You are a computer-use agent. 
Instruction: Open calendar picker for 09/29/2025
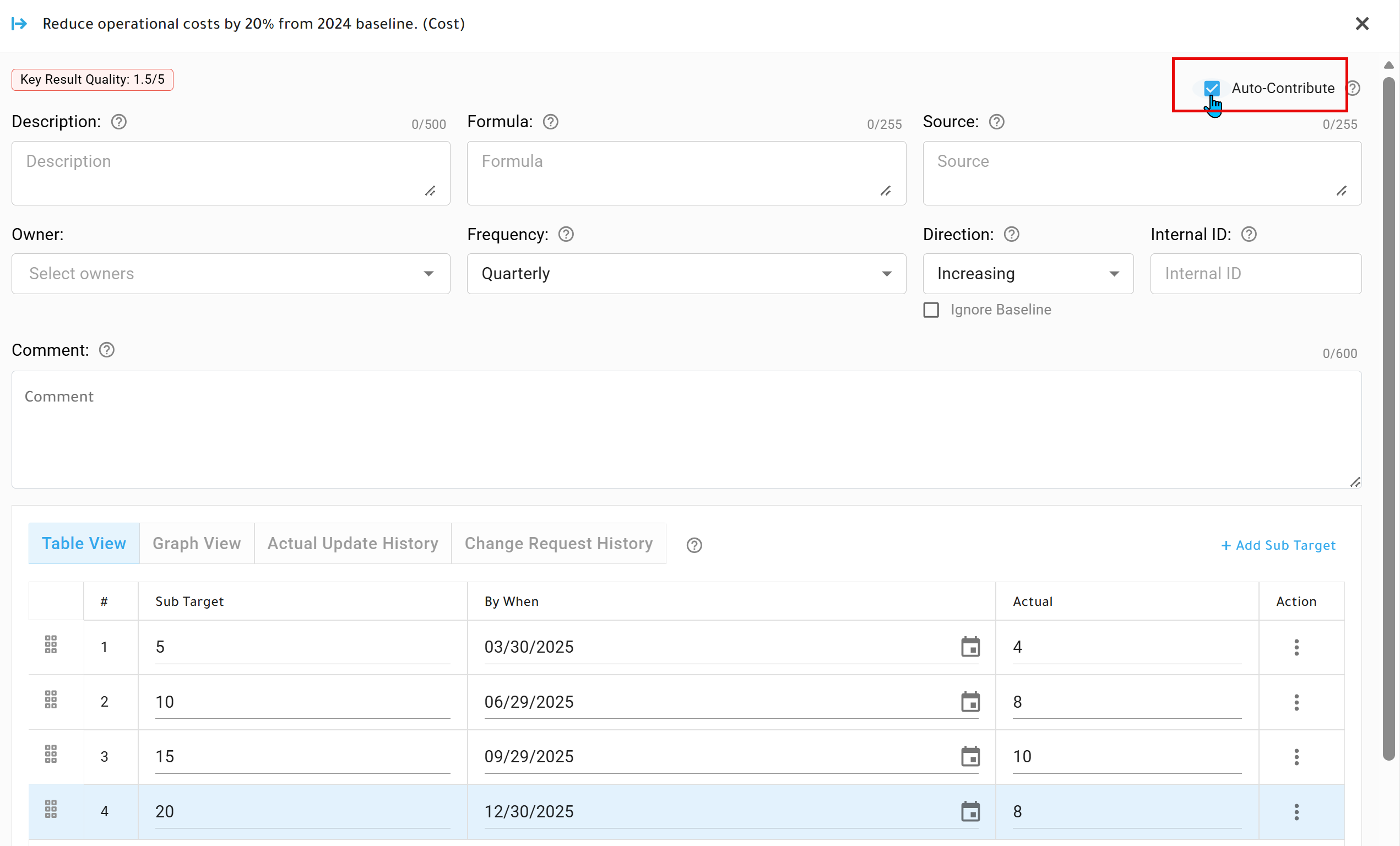tap(970, 756)
